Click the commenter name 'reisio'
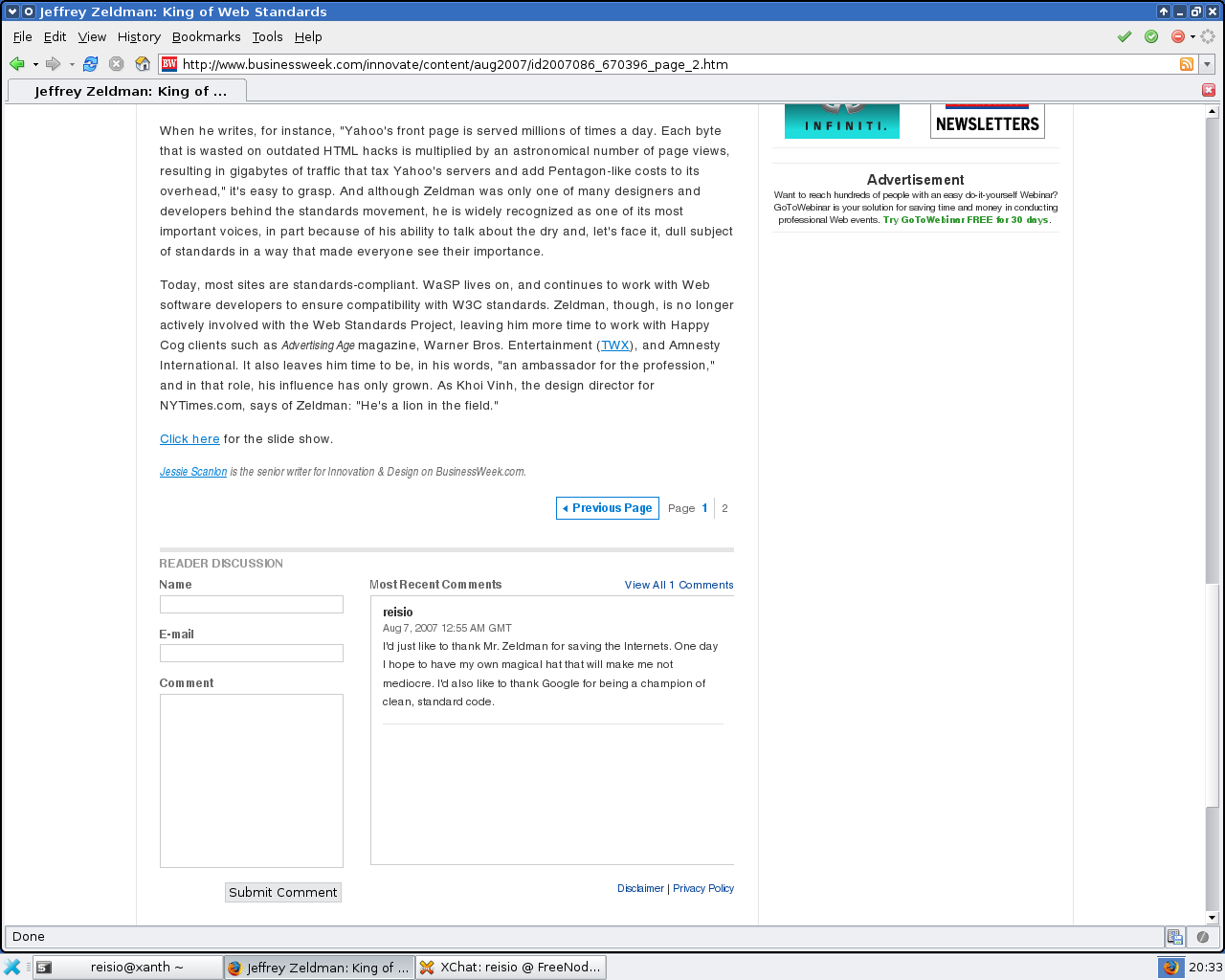This screenshot has height=980, width=1225. point(398,612)
